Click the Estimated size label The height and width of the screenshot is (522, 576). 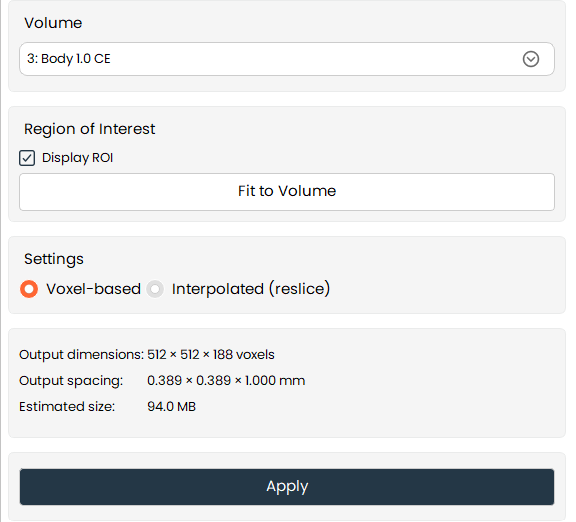[67, 407]
